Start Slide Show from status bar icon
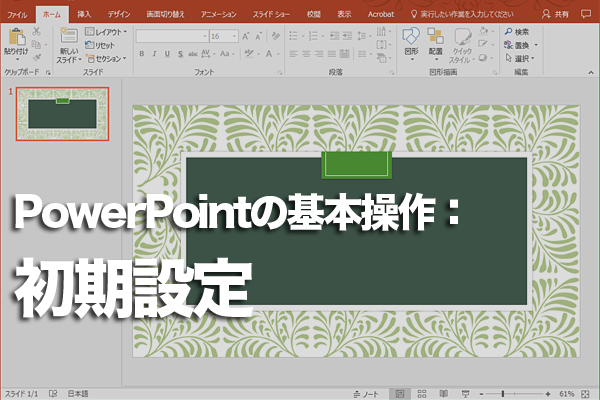 [x=465, y=394]
